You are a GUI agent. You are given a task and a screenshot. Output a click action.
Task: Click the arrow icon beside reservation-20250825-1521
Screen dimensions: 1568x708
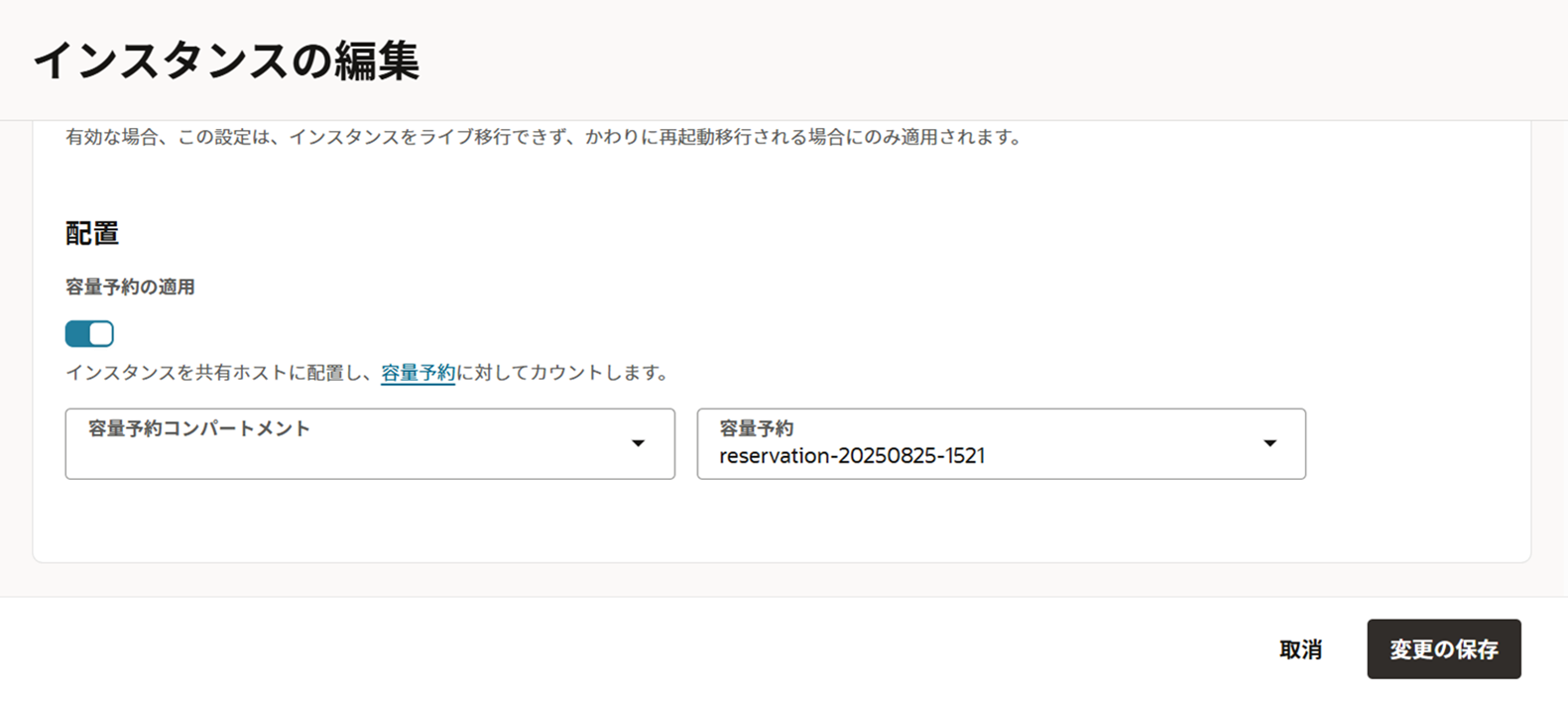coord(1269,443)
